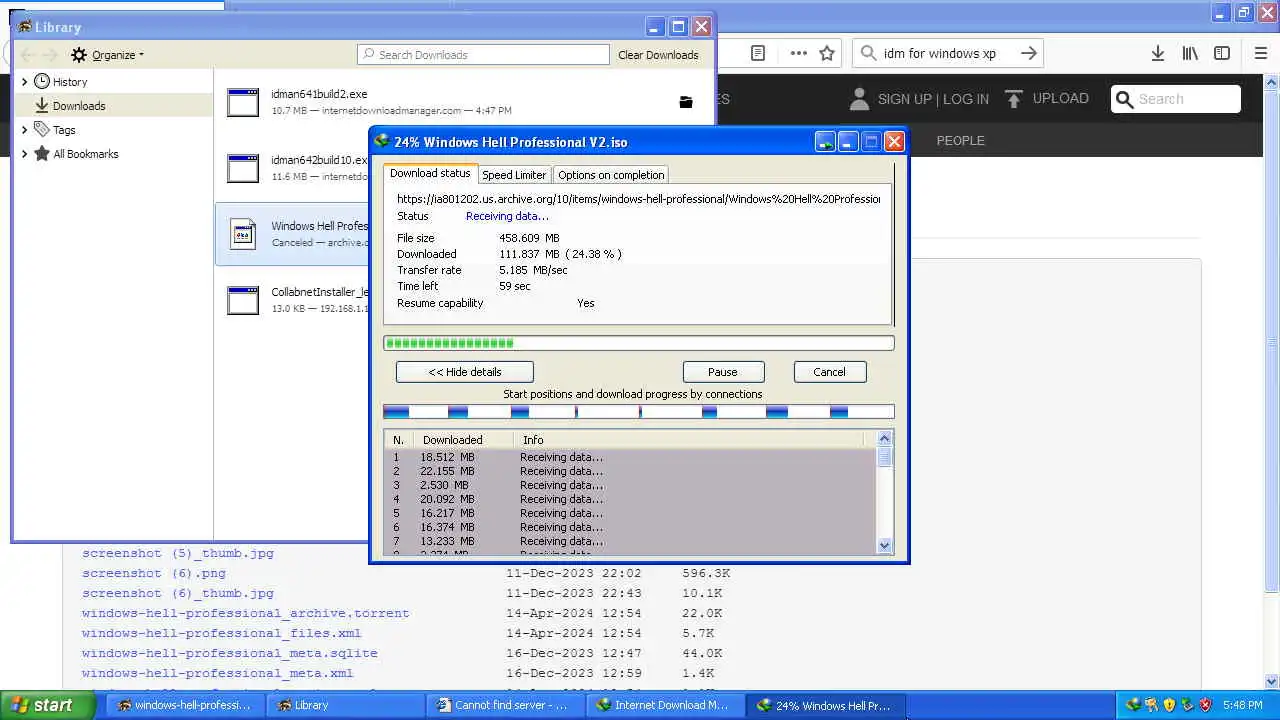The width and height of the screenshot is (1280, 720).
Task: Click magnifier icon in archive.org search box
Action: pos(1125,99)
